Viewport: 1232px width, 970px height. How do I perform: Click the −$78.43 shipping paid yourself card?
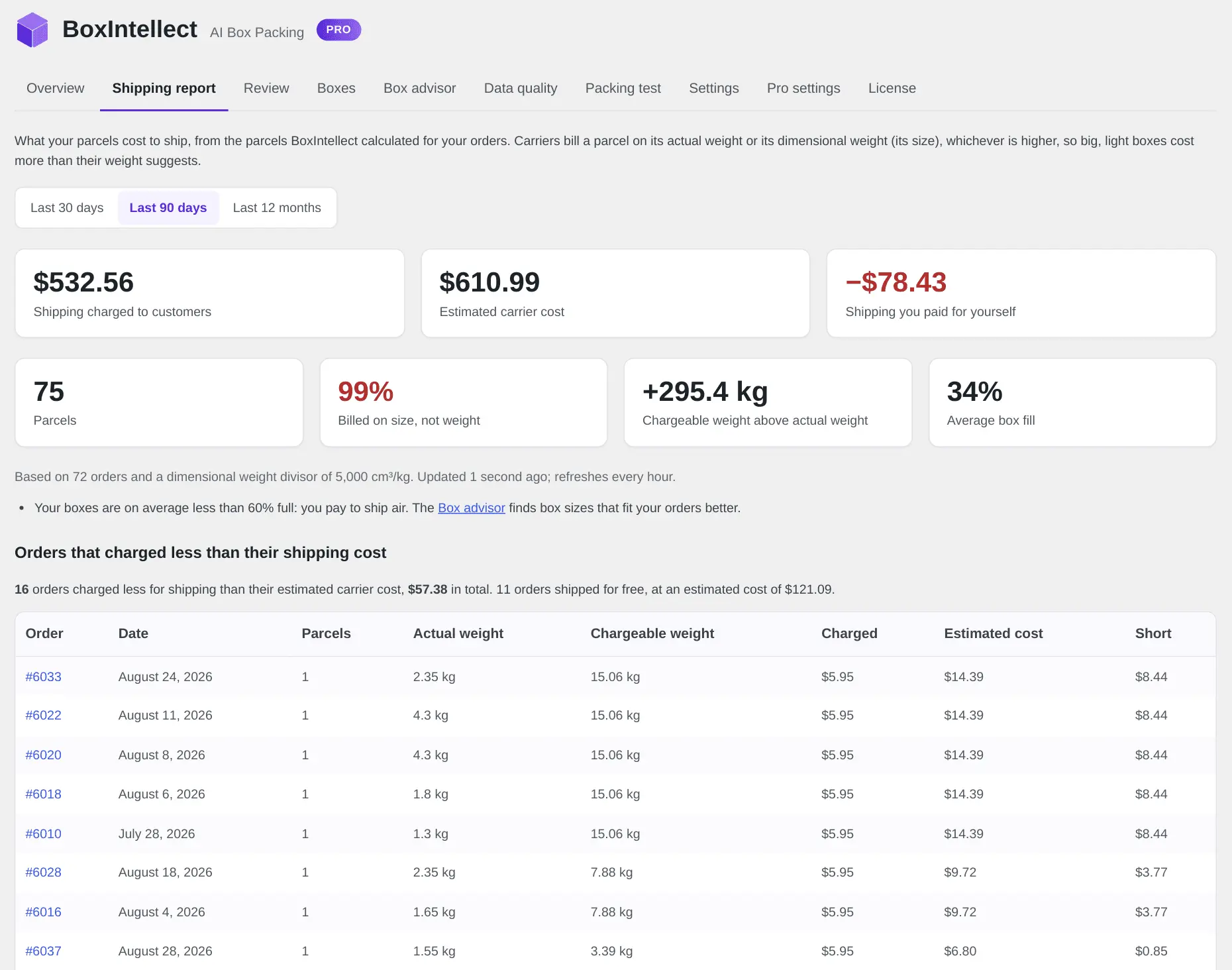(x=1021, y=294)
